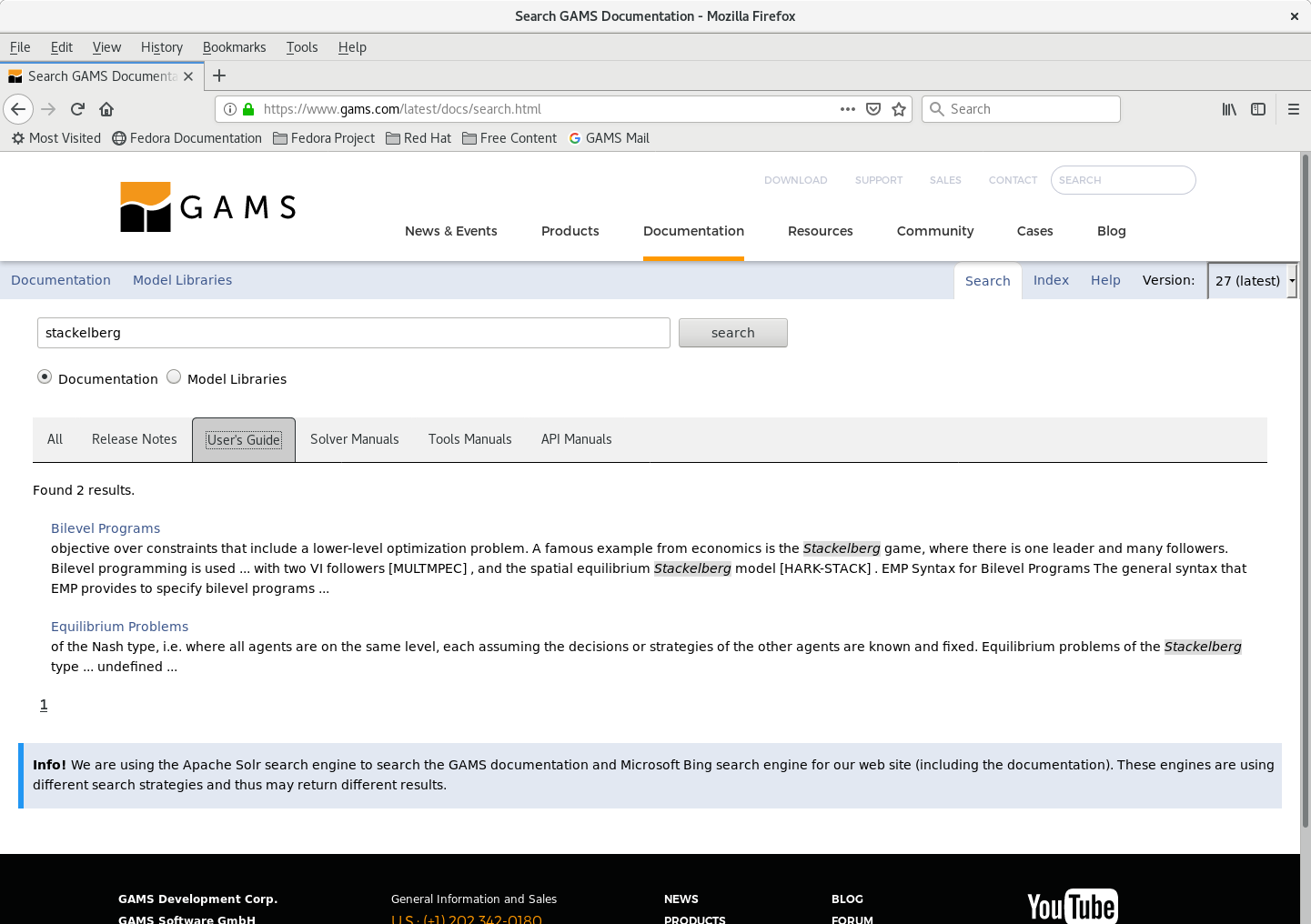
Task: Open the View menu
Action: tap(106, 47)
